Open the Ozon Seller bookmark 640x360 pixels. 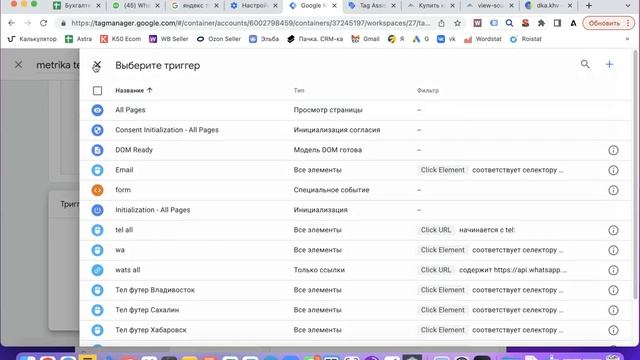219,39
